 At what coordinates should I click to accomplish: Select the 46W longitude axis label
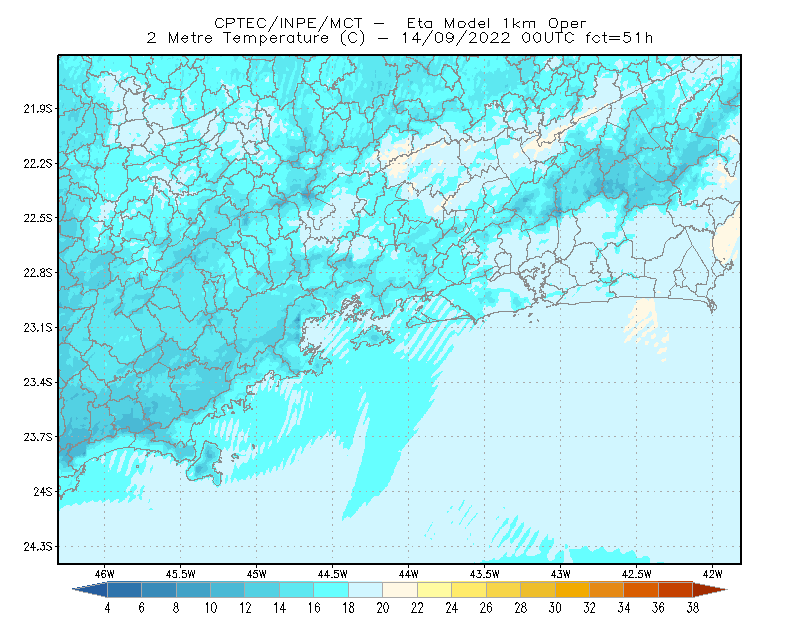pos(104,574)
